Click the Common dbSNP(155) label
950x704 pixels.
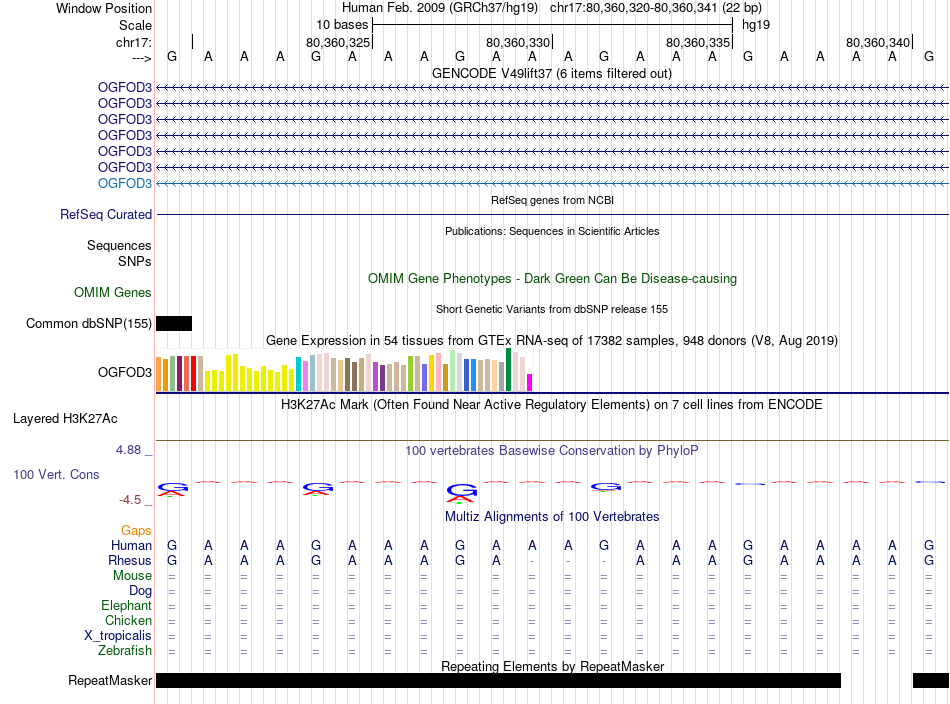point(88,324)
